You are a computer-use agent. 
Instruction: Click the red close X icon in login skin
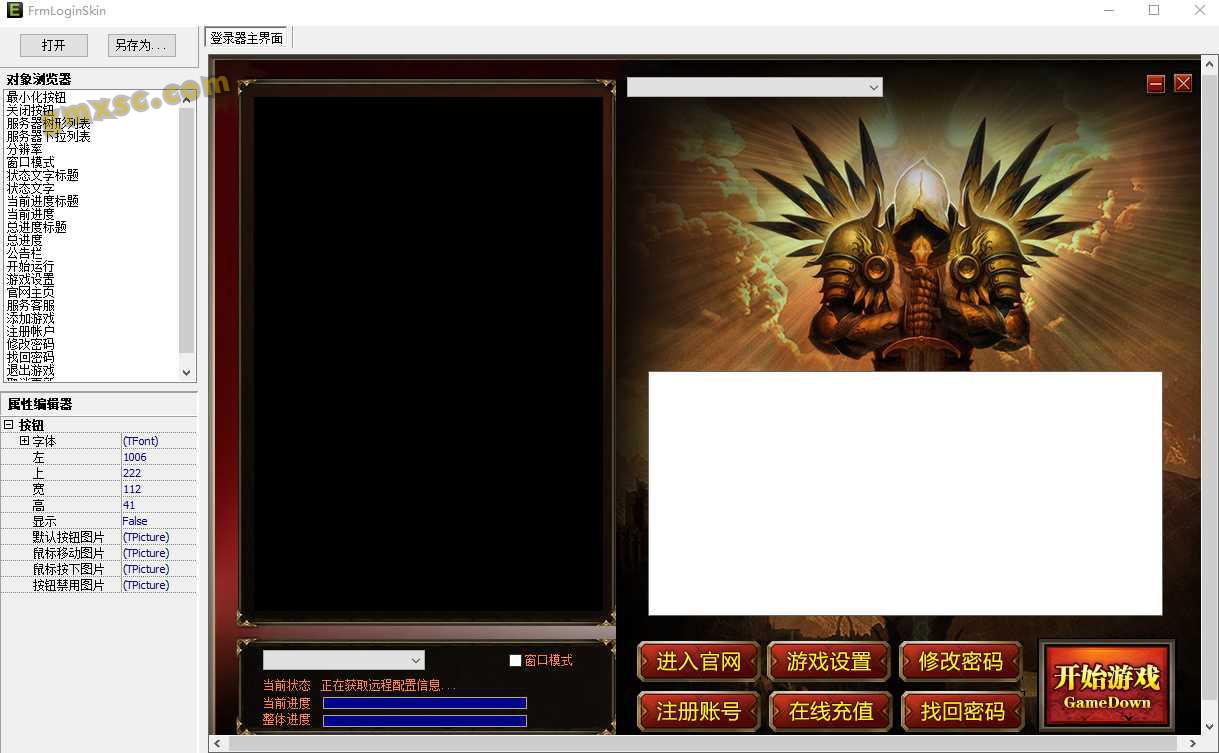coord(1183,84)
